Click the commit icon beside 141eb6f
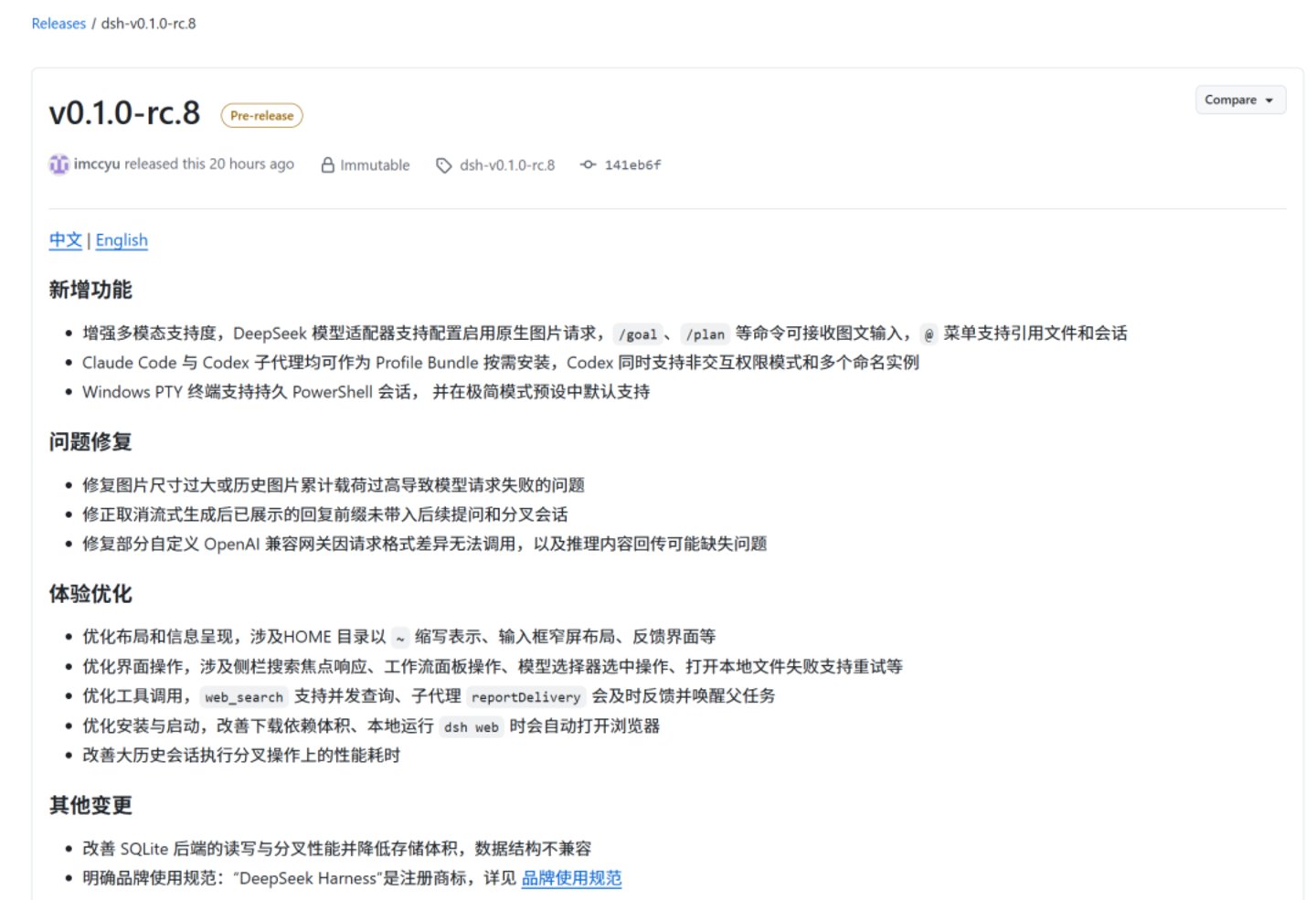The image size is (1316, 900). 589,164
